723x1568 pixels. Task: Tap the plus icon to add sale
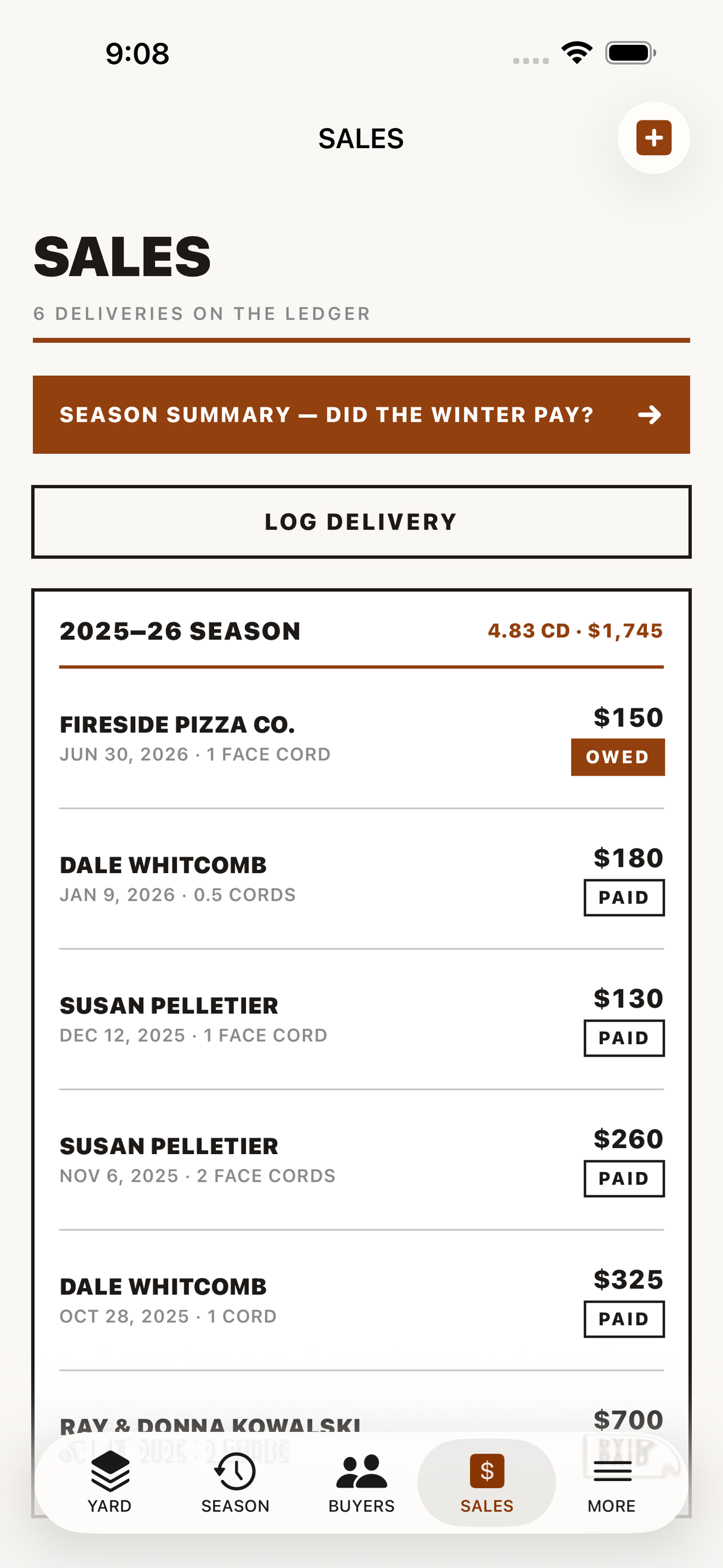(x=654, y=137)
